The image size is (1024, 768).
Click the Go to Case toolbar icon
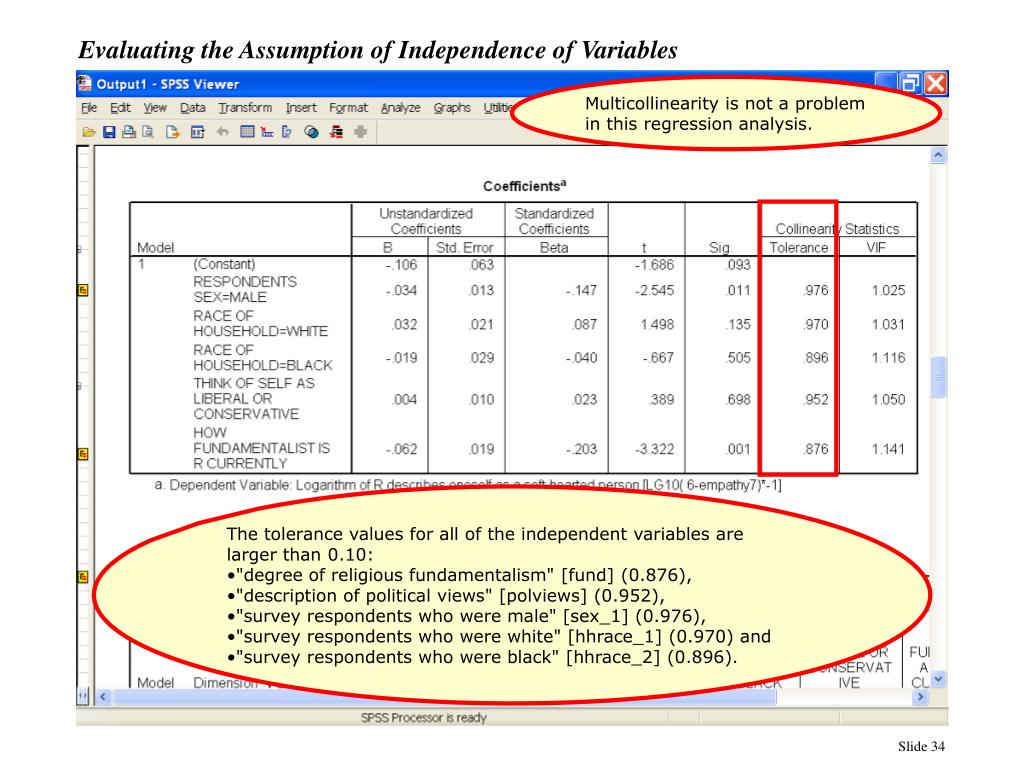pyautogui.click(x=266, y=132)
